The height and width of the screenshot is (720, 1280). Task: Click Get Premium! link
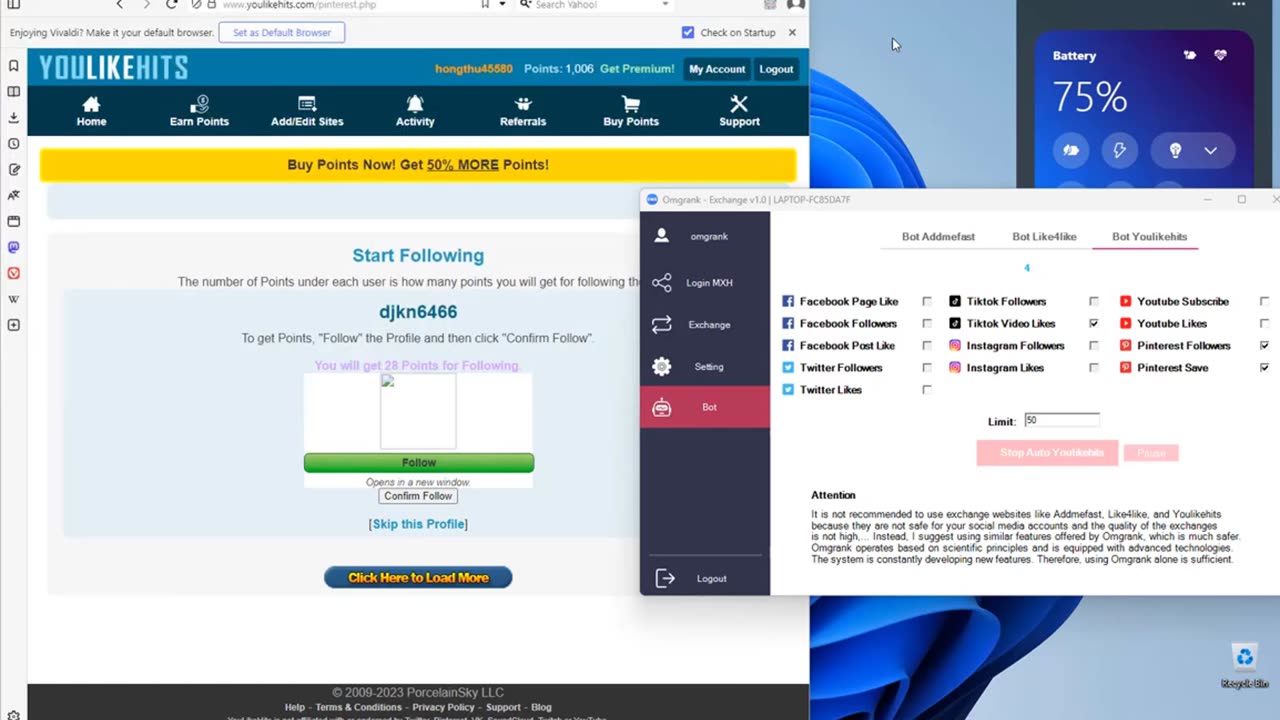tap(637, 69)
